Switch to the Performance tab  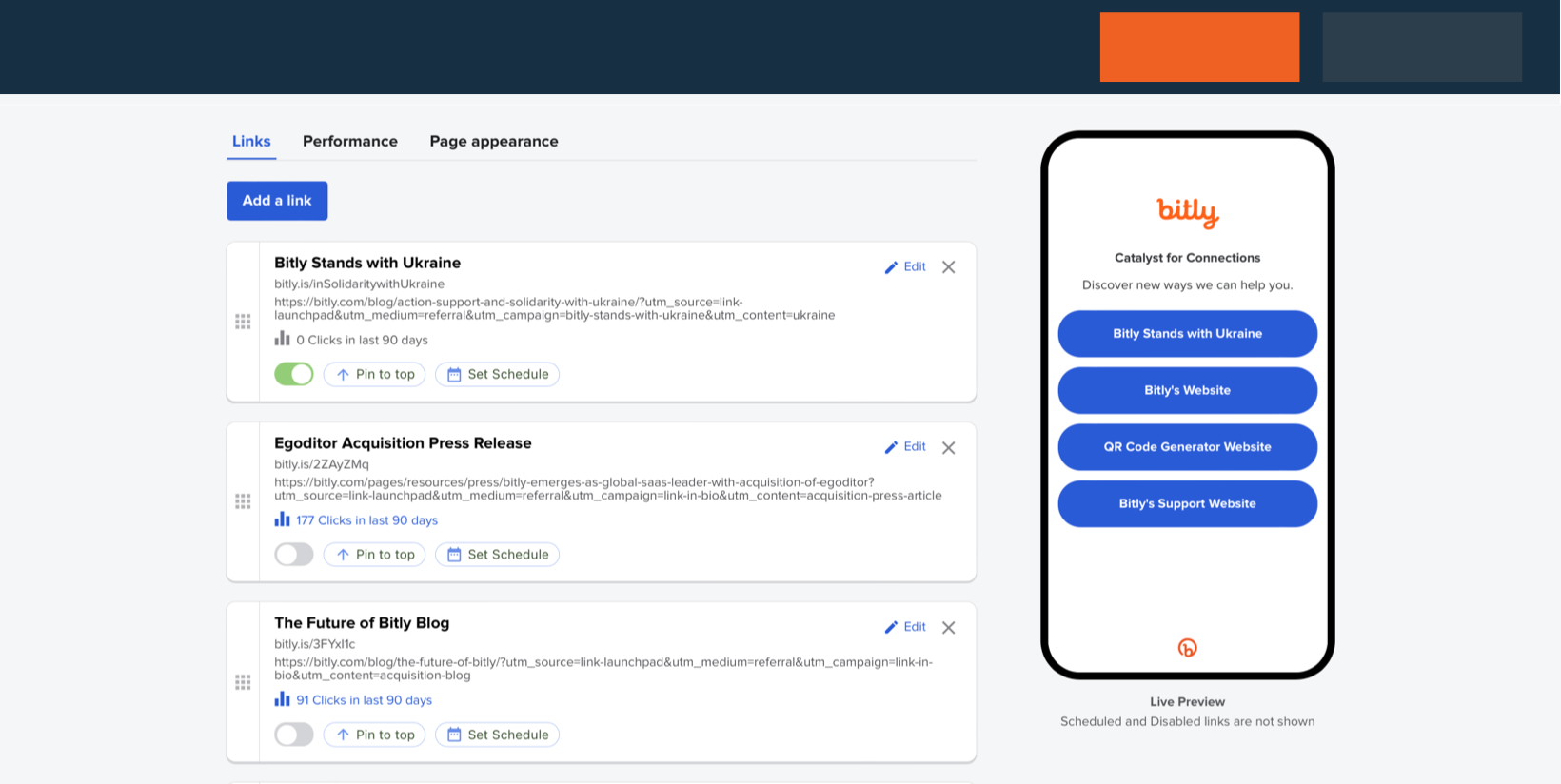(x=350, y=142)
